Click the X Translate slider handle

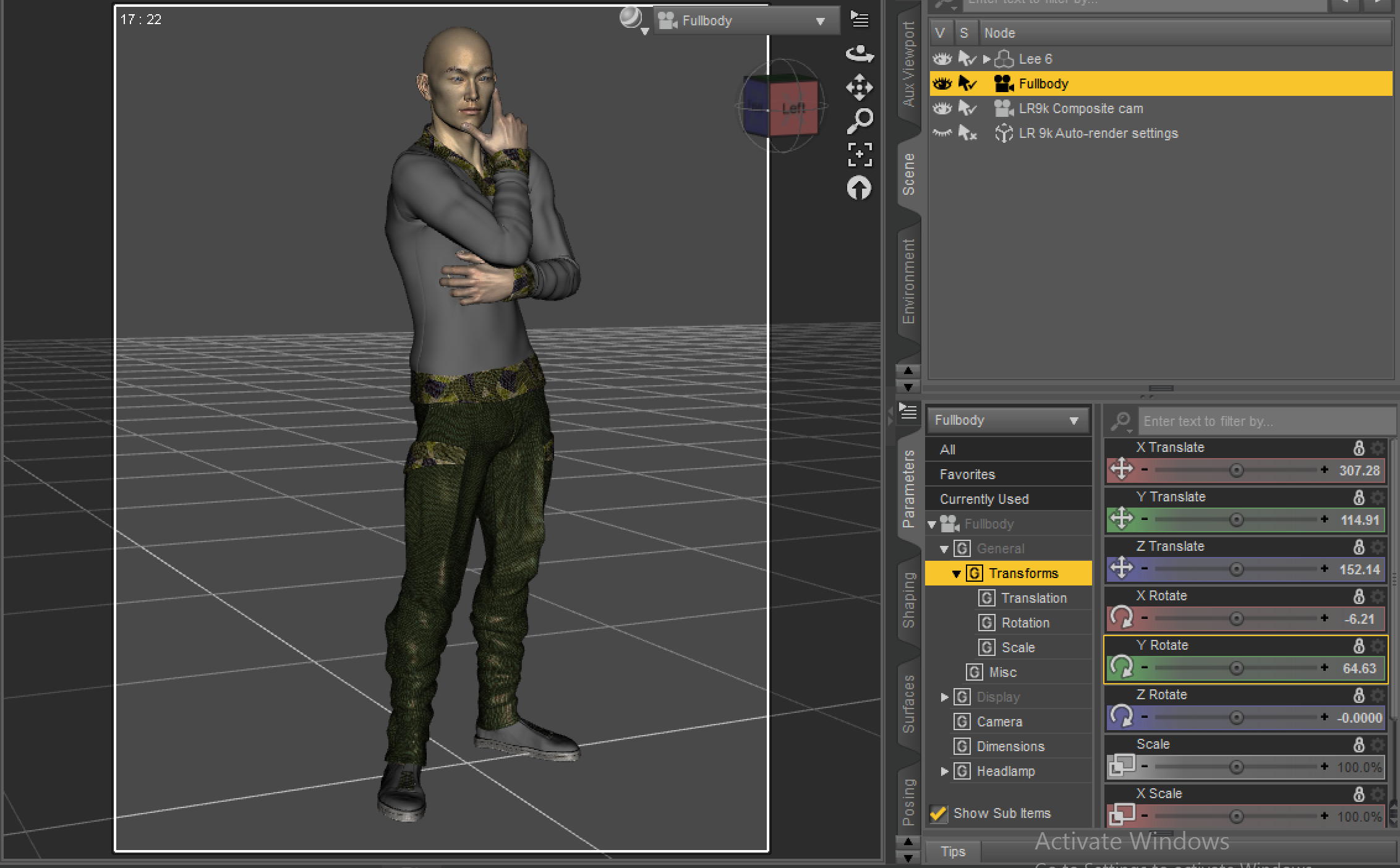(x=1236, y=470)
